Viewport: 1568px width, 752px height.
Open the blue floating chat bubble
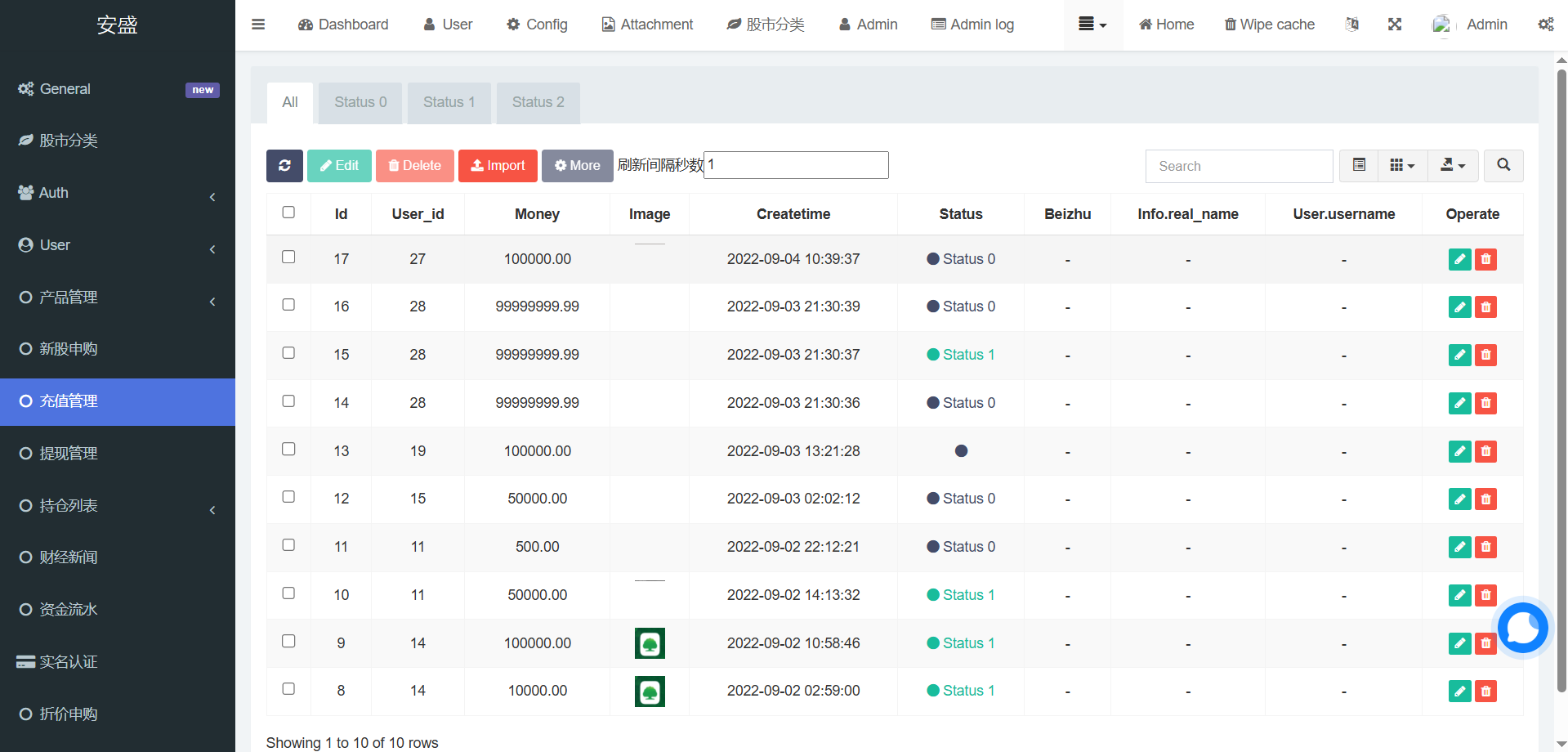(1522, 628)
